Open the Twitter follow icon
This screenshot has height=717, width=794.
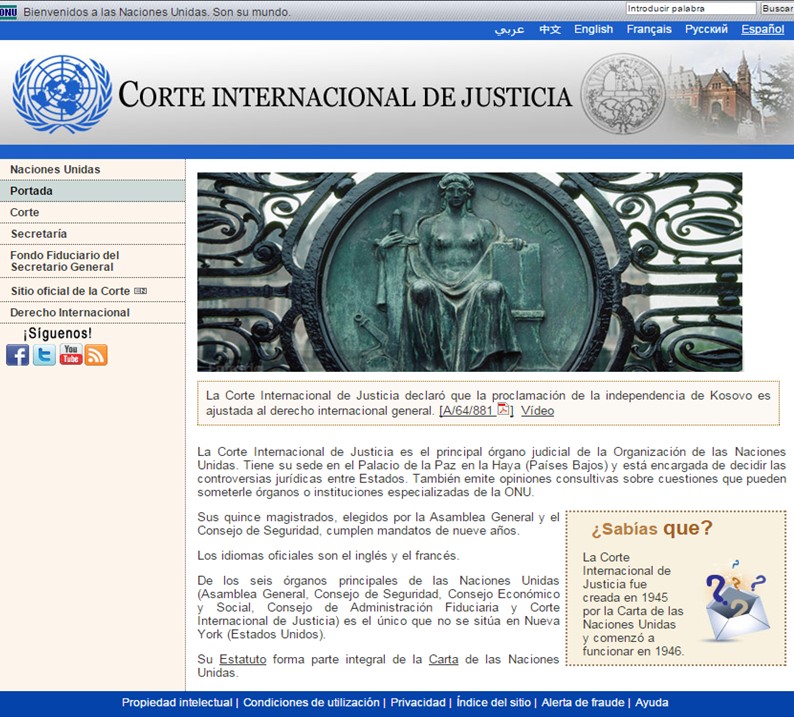pyautogui.click(x=44, y=355)
